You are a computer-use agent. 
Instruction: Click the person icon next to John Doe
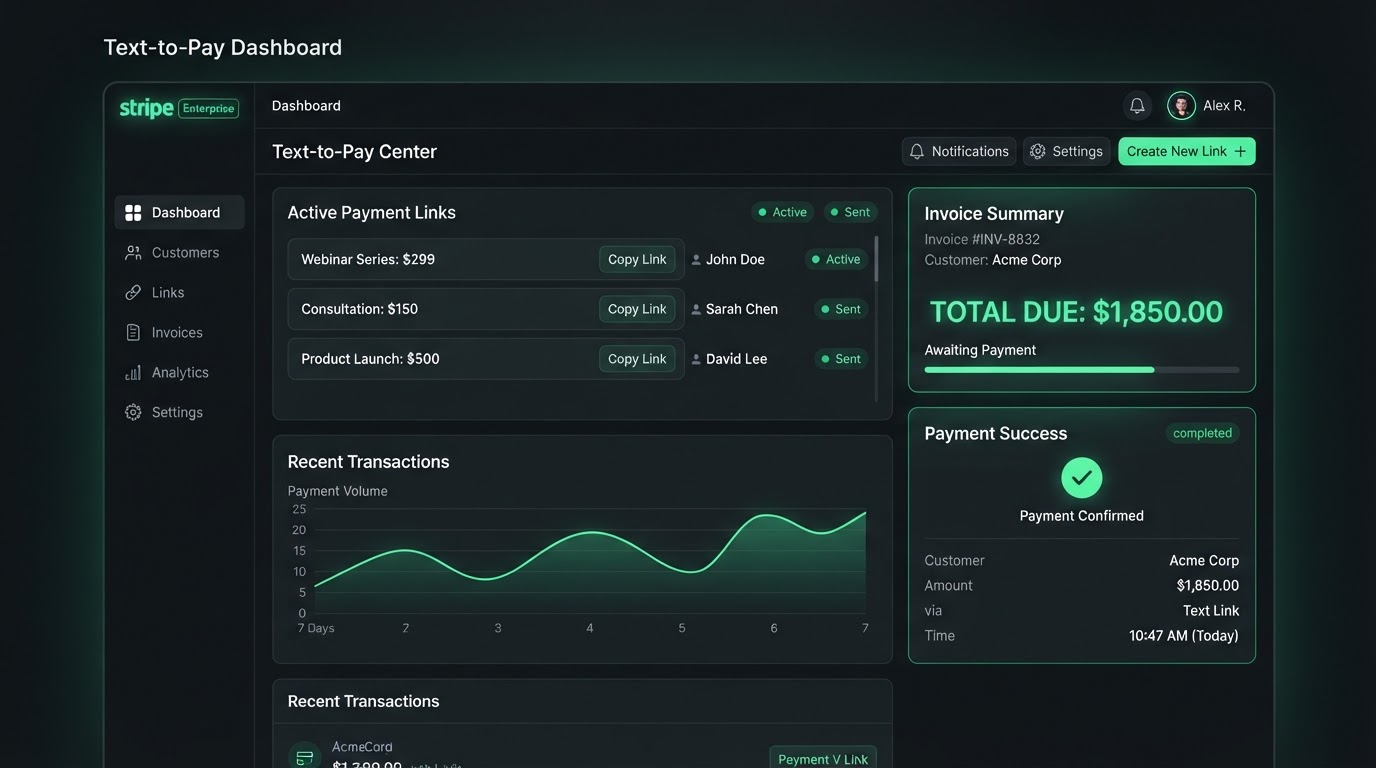[696, 260]
